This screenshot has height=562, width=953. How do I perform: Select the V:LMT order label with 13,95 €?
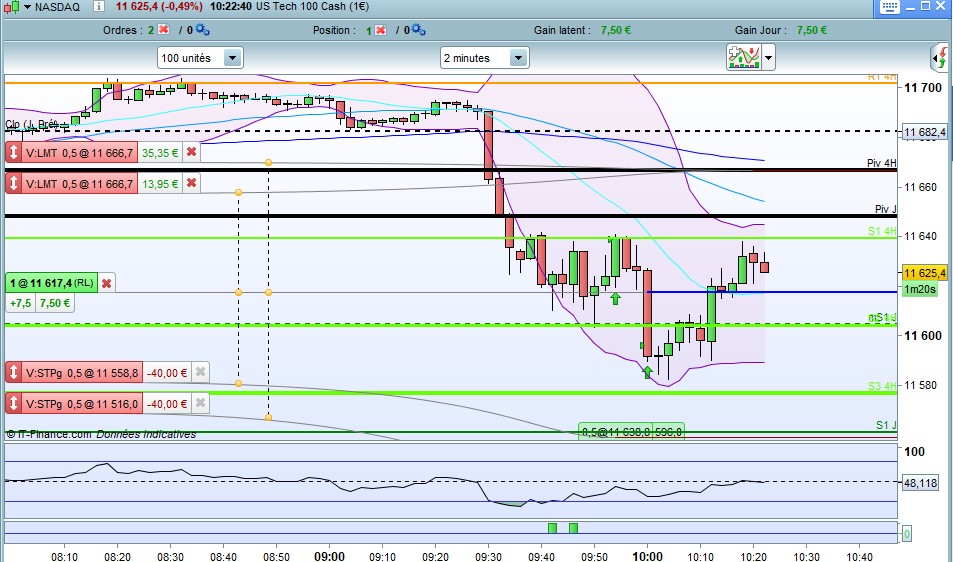pos(79,183)
